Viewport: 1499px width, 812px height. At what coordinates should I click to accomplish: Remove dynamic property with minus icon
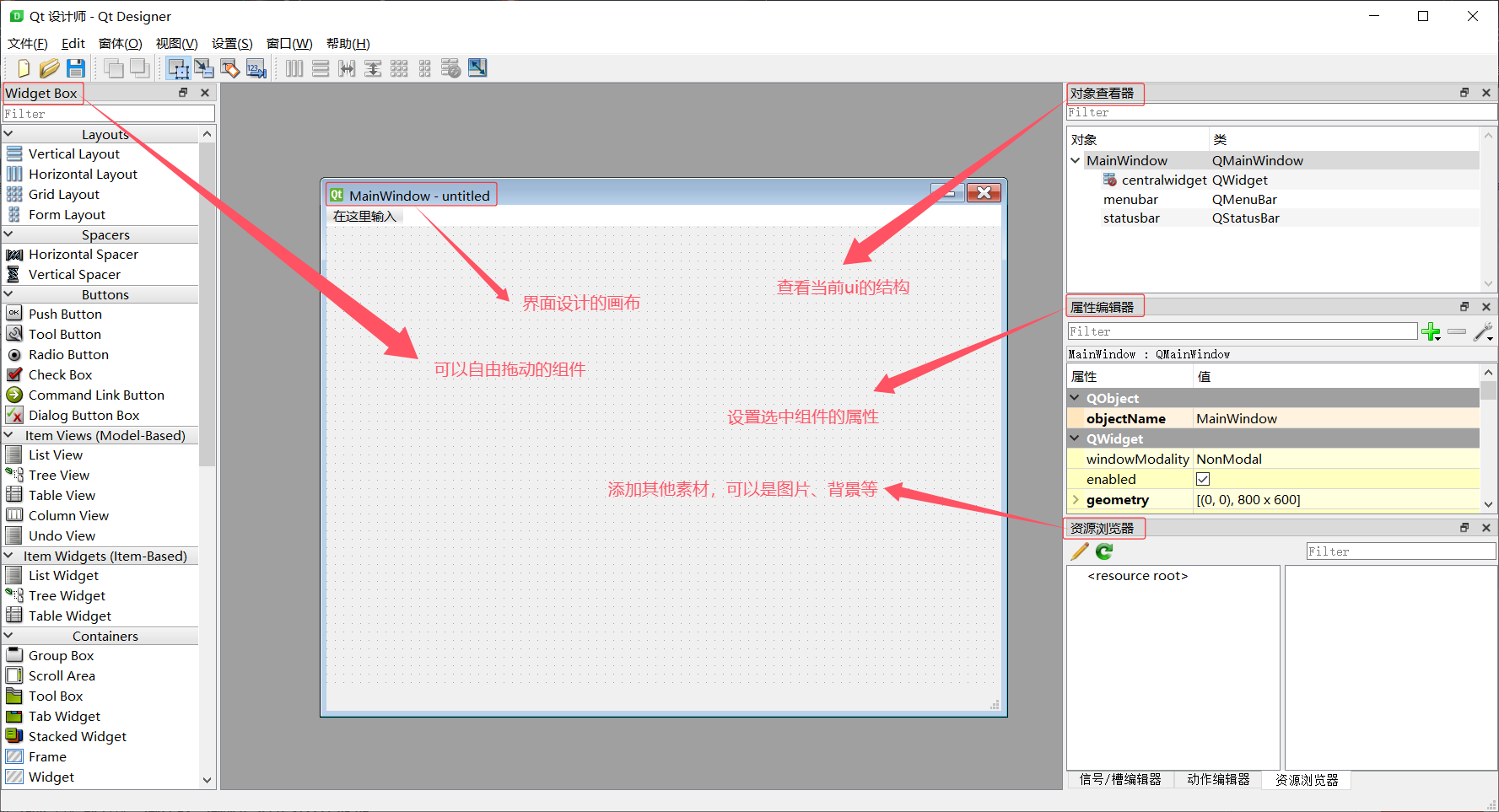[1457, 331]
